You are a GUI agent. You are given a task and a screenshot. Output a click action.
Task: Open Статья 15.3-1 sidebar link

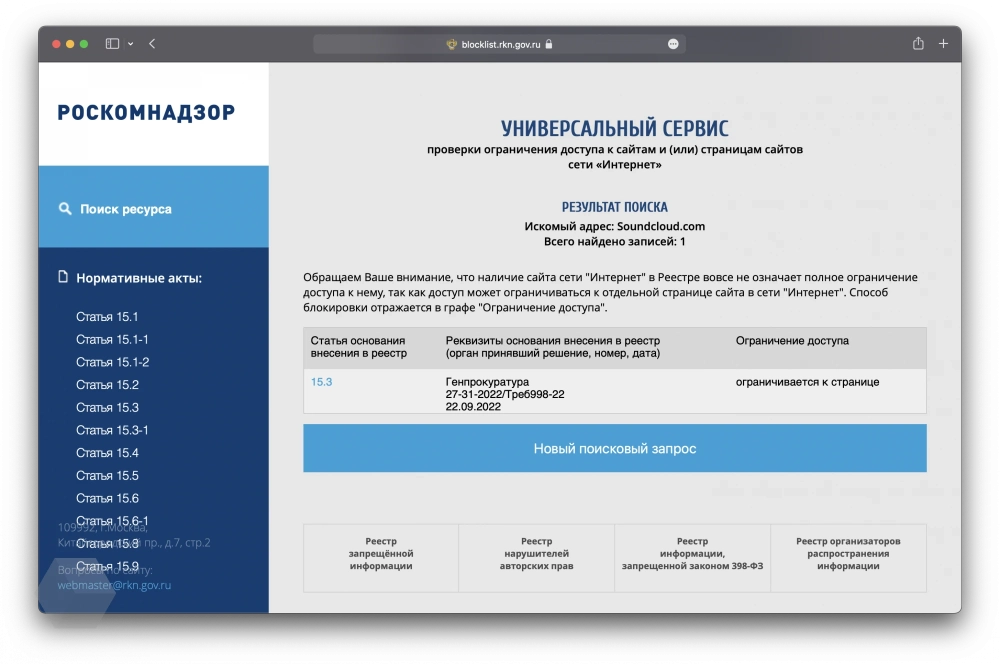(x=112, y=430)
